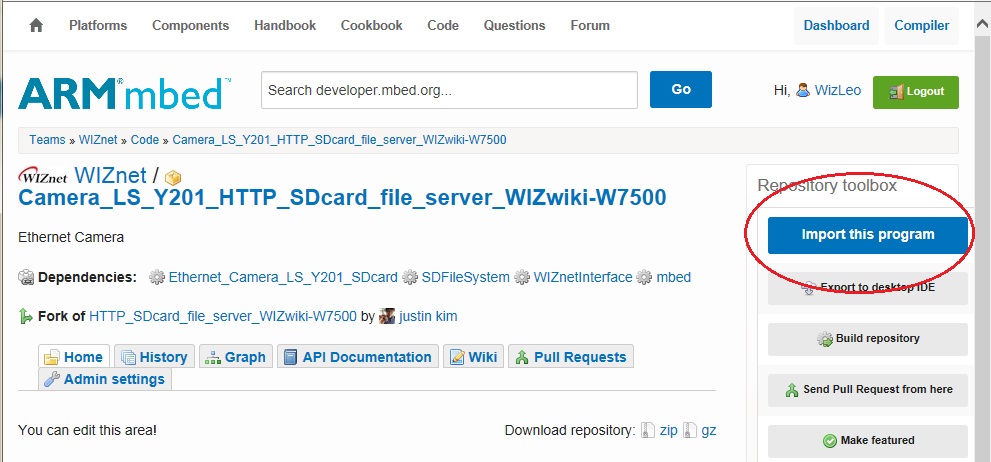Click the justin kim author link
Viewport: 991px width, 462px height.
click(x=428, y=316)
